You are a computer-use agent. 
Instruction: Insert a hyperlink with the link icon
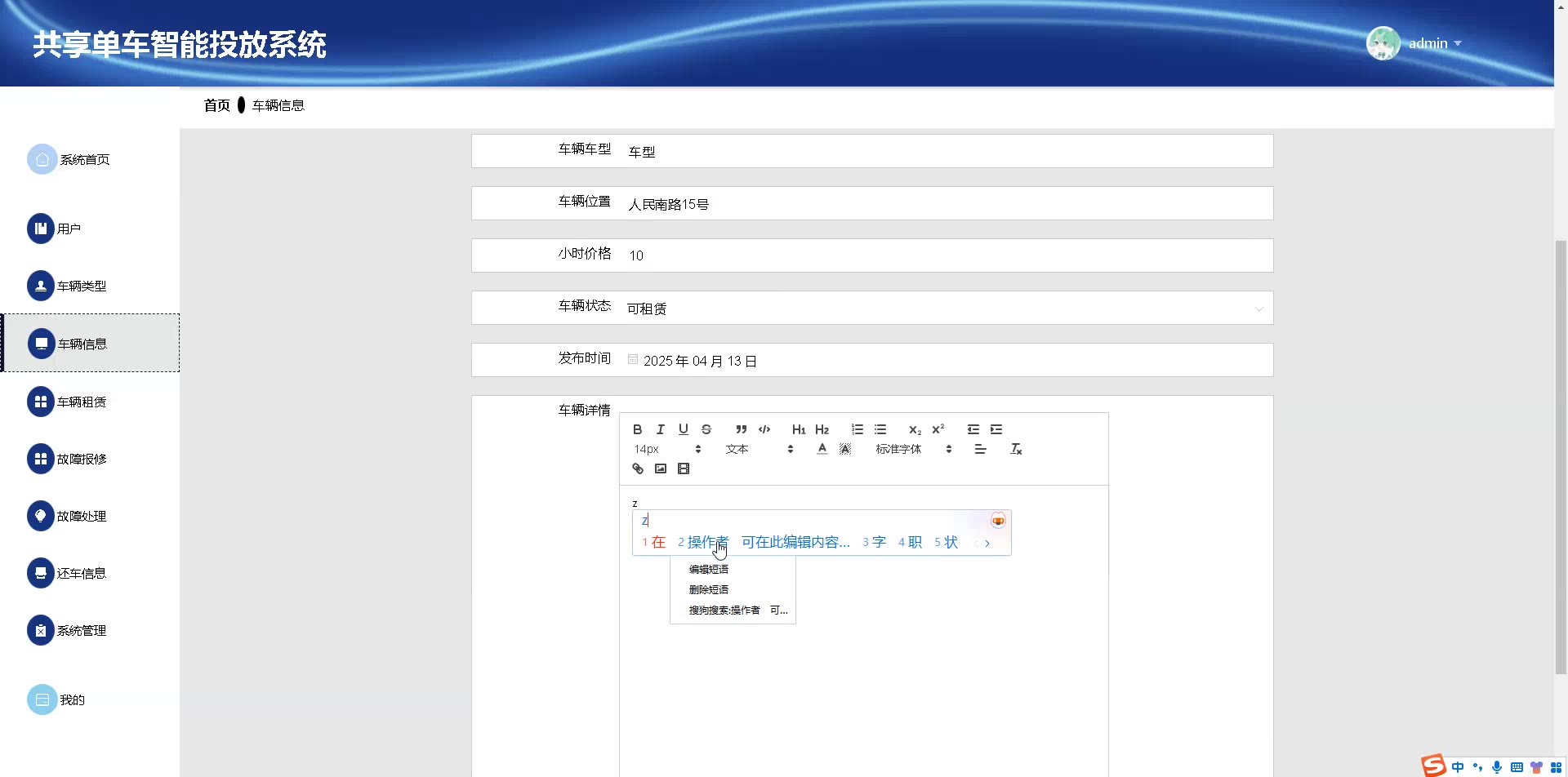(x=638, y=468)
